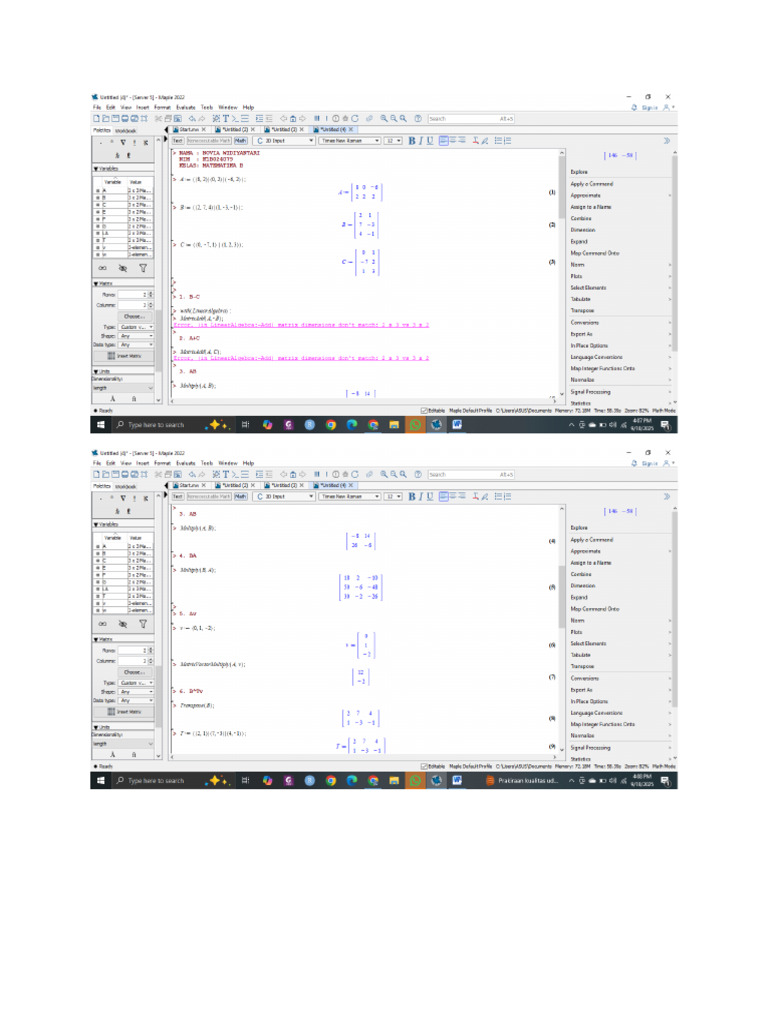768x1024 pixels.
Task: Click the Underline icon in the second screenshot
Action: point(430,496)
